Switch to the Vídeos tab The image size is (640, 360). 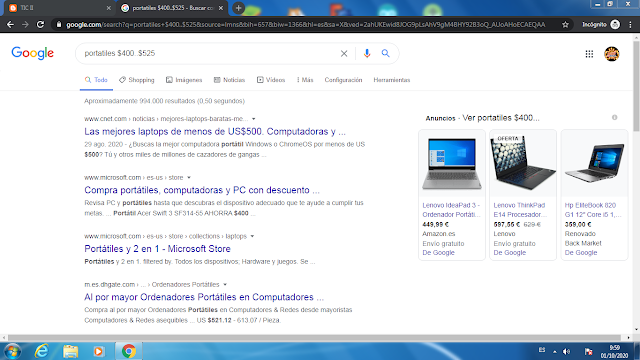pyautogui.click(x=271, y=80)
